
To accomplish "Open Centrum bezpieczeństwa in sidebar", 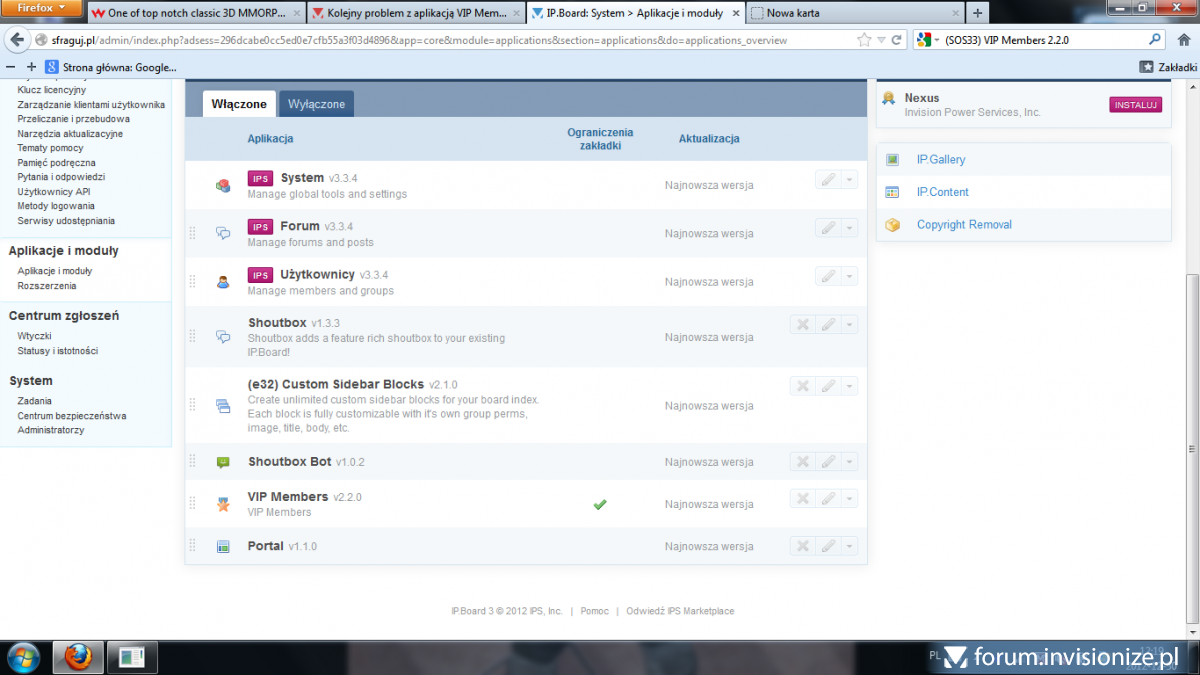I will click(72, 416).
